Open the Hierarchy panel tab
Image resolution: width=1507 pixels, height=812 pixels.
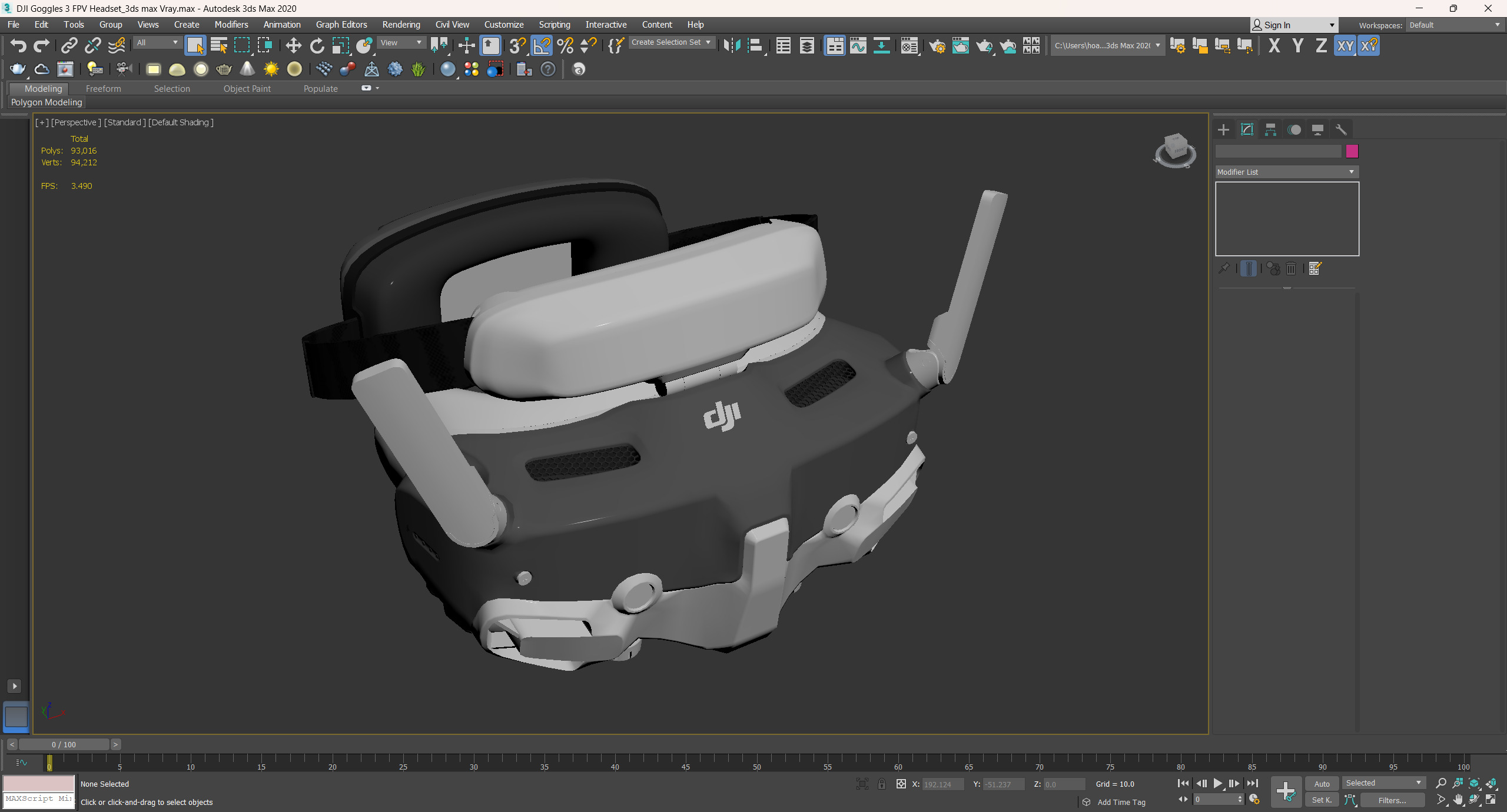tap(1270, 129)
